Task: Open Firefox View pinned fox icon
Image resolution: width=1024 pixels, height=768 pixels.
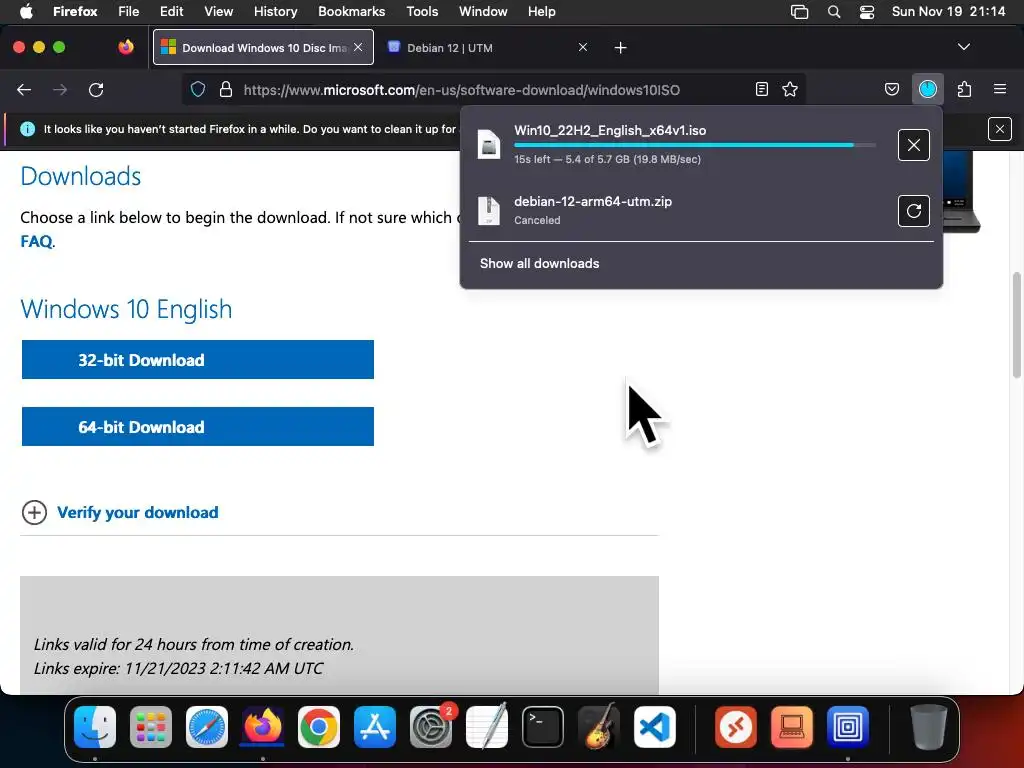Action: click(126, 47)
